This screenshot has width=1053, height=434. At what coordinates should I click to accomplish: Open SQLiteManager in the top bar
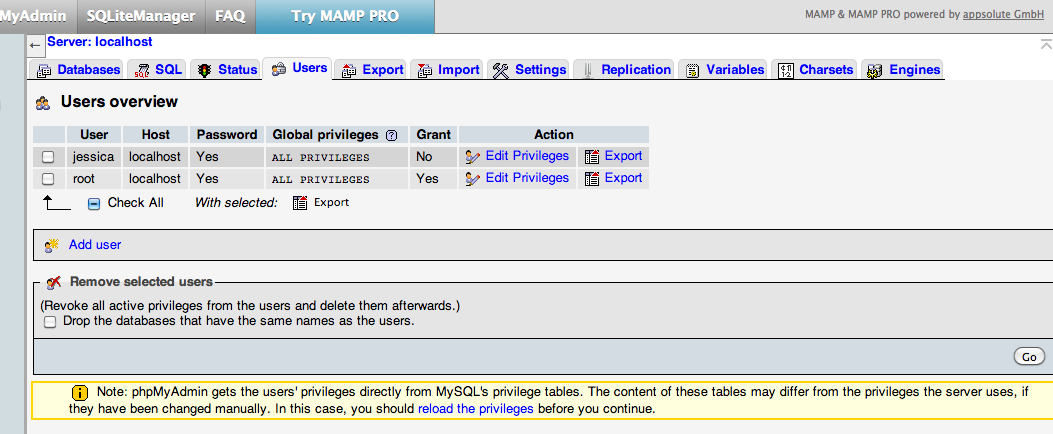[x=141, y=16]
